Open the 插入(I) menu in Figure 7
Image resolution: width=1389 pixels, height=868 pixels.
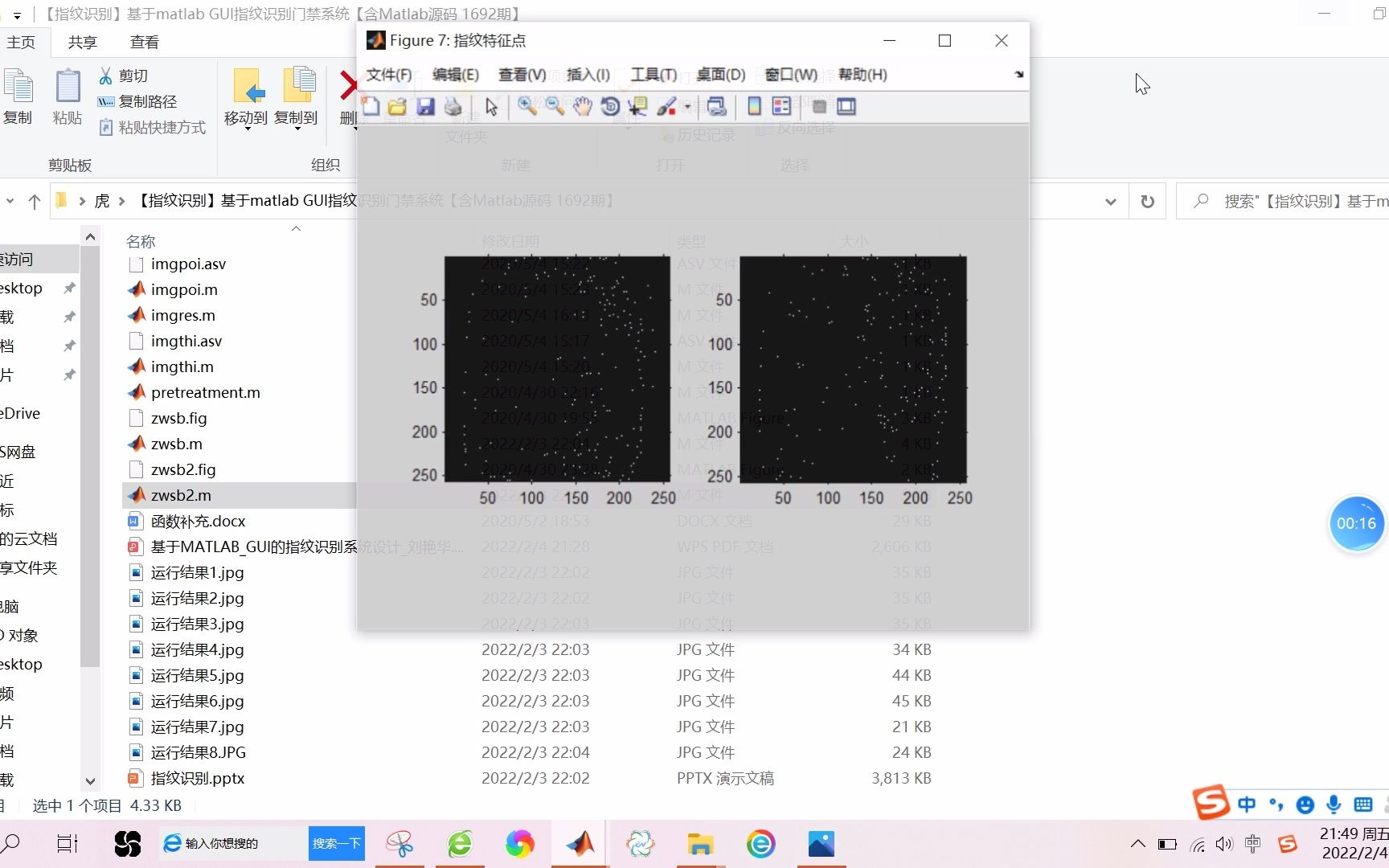[588, 74]
